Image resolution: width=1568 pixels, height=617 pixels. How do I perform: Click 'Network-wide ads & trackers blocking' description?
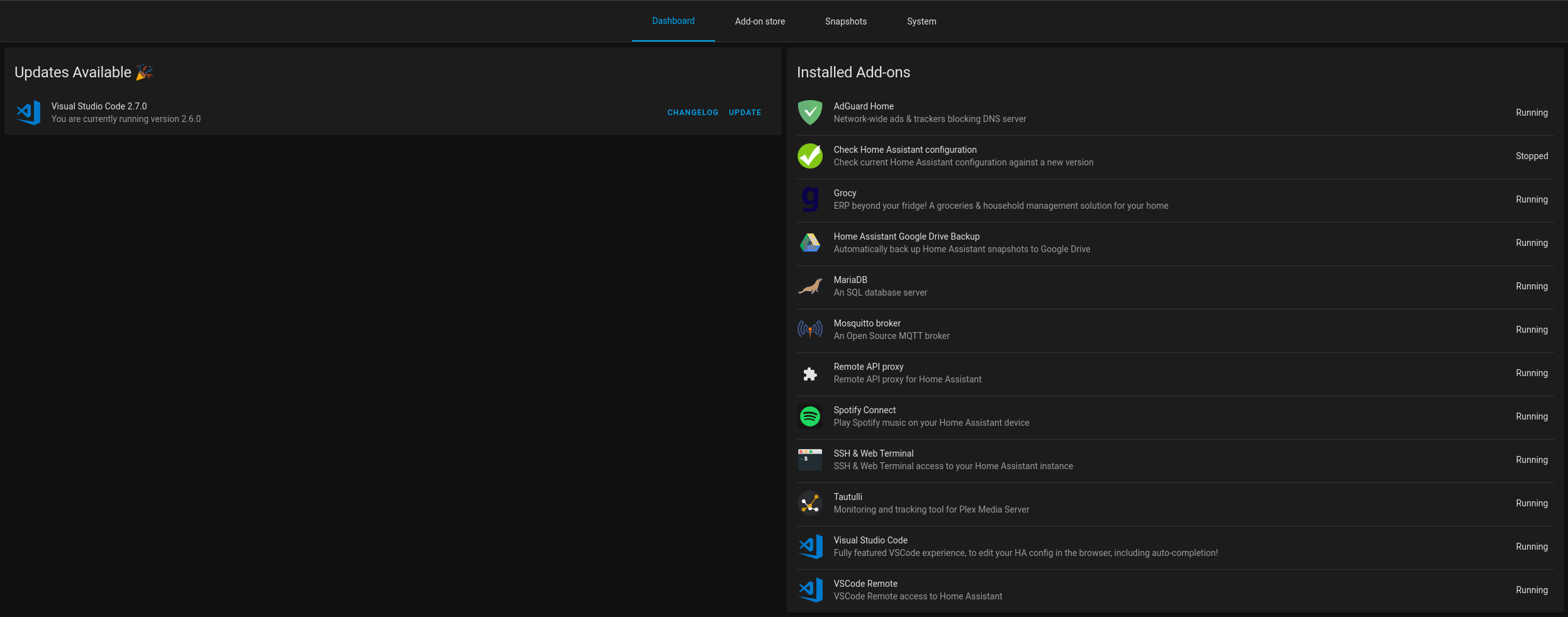click(x=930, y=119)
